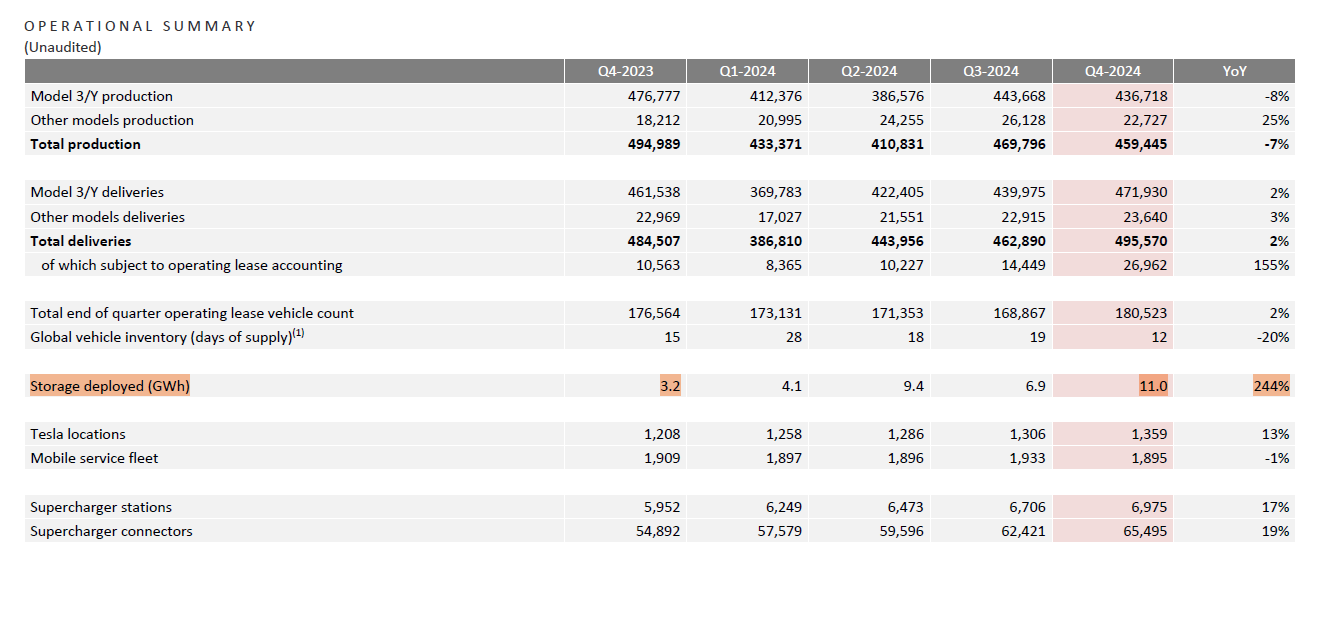Click the highlighted 244% YoY value
This screenshot has height=644, width=1324.
tap(1271, 386)
